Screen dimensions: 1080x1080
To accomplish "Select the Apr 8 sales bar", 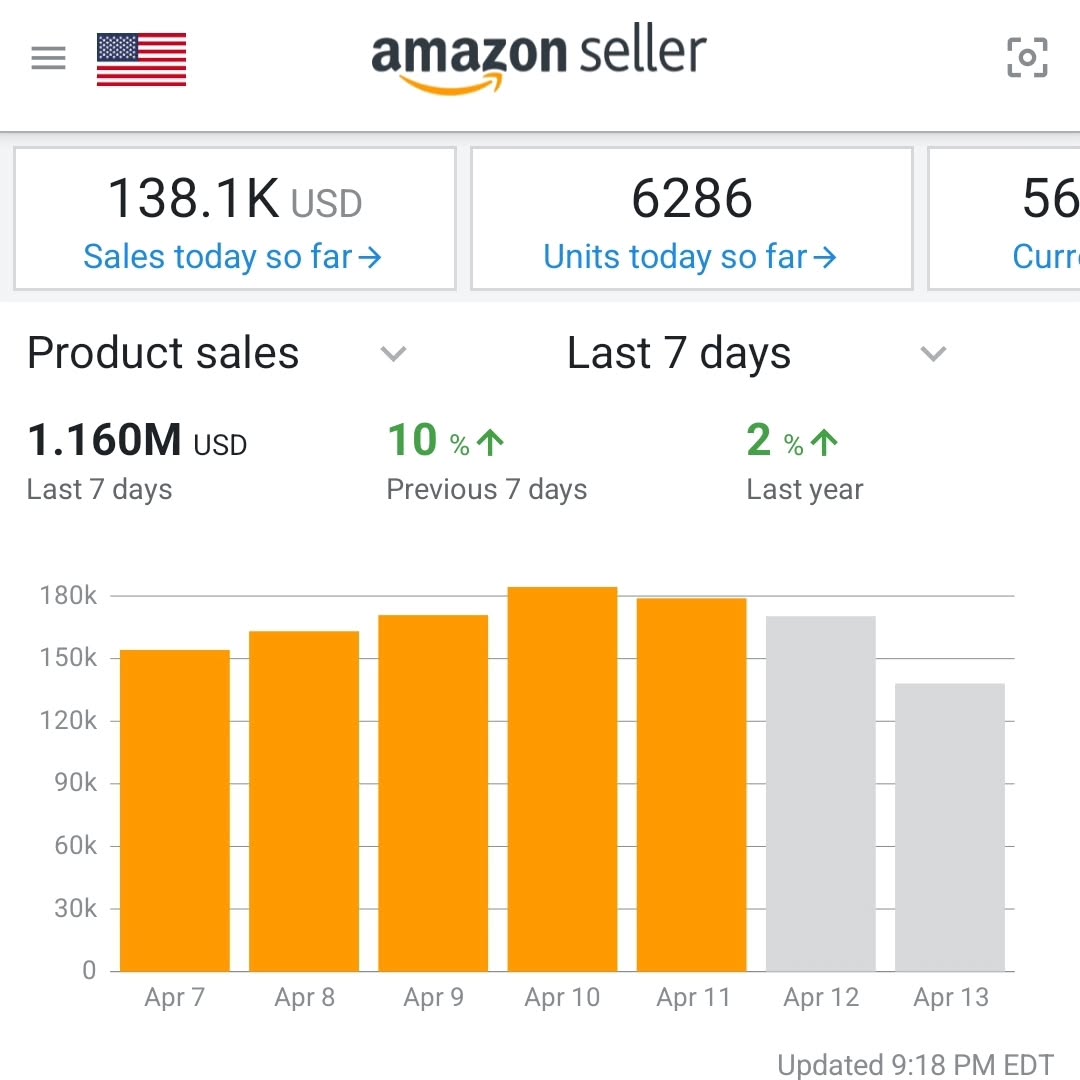I will click(304, 800).
